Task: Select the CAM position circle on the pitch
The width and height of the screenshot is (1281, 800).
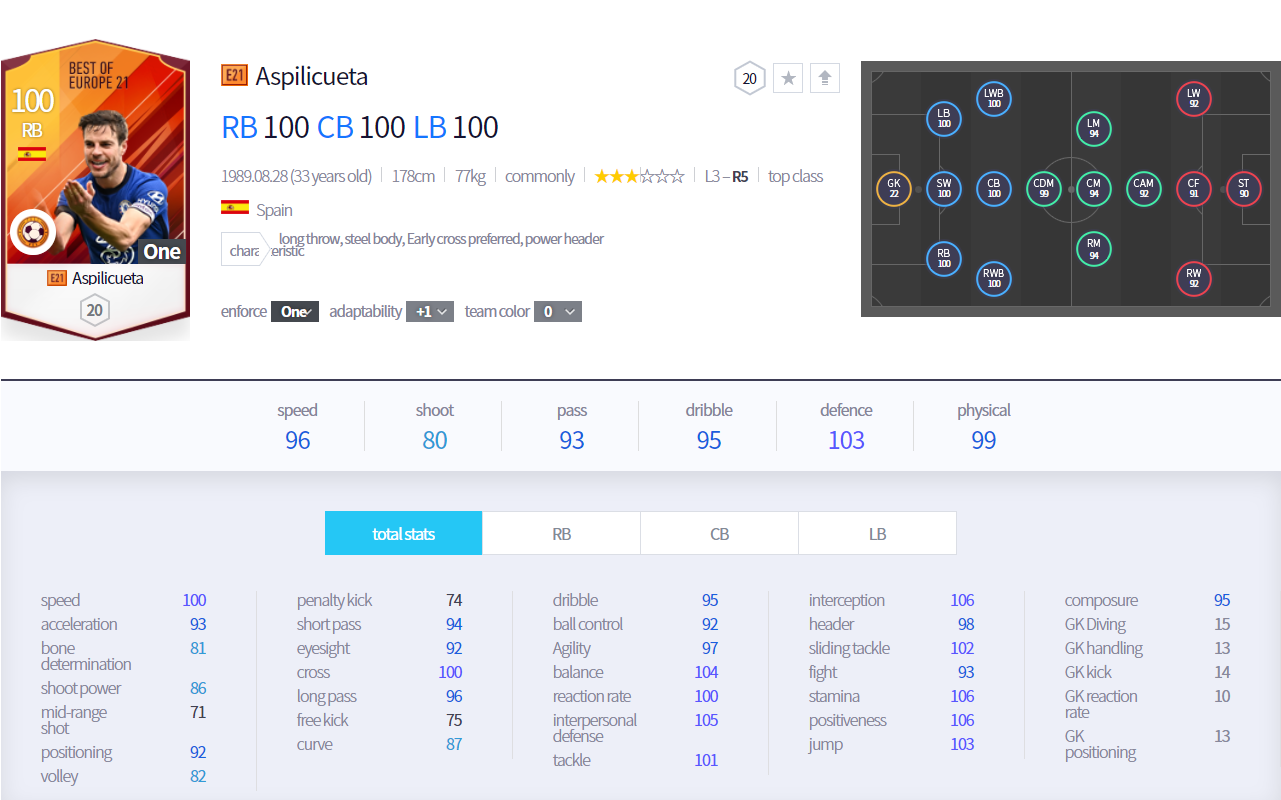Action: [1143, 189]
